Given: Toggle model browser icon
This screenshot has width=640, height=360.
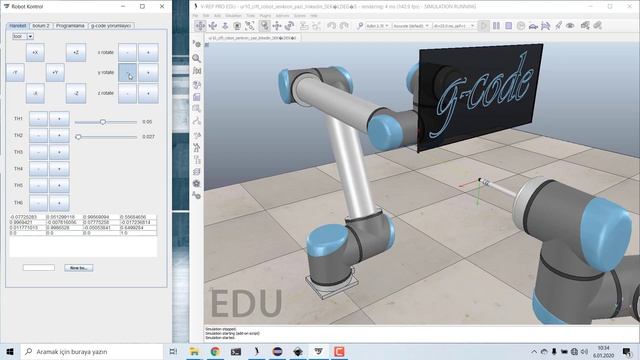Looking at the screenshot, I should point(197,147).
